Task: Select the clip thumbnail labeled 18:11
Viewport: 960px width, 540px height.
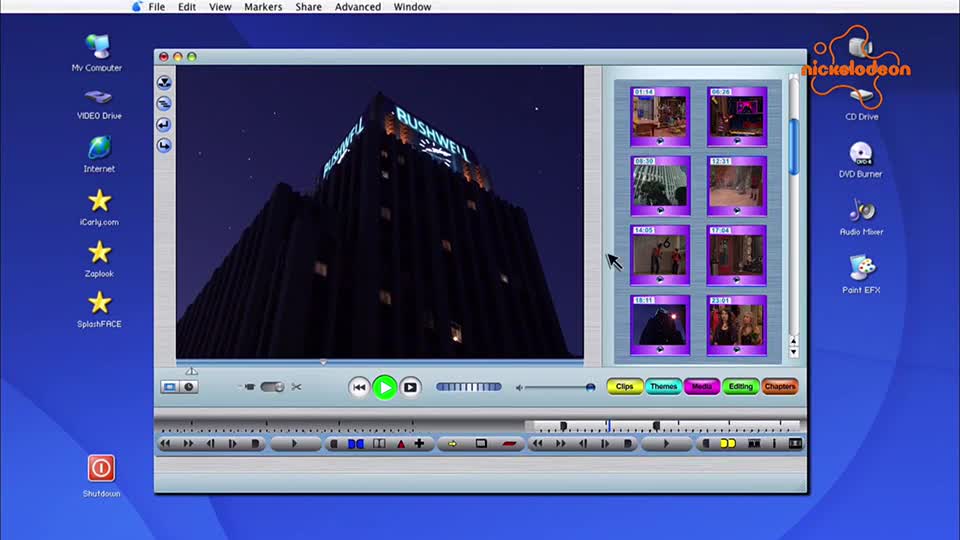Action: (x=660, y=325)
